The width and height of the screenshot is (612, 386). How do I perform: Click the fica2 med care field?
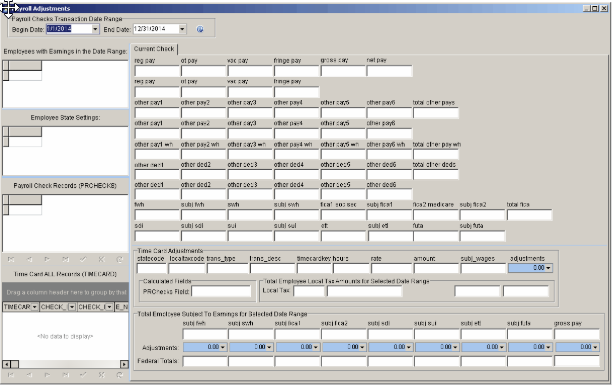point(436,215)
